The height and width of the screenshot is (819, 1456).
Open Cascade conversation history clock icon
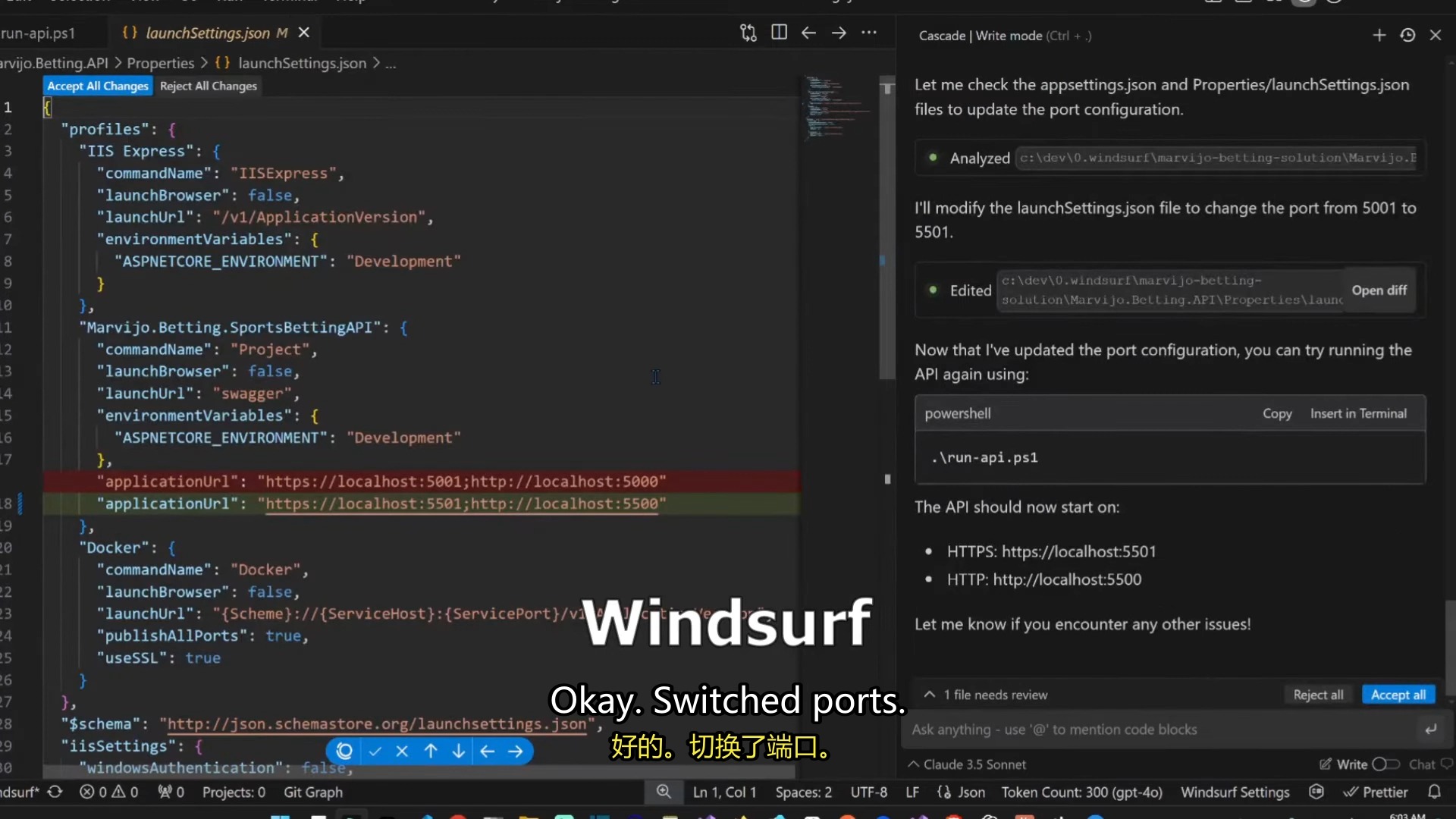click(x=1407, y=35)
